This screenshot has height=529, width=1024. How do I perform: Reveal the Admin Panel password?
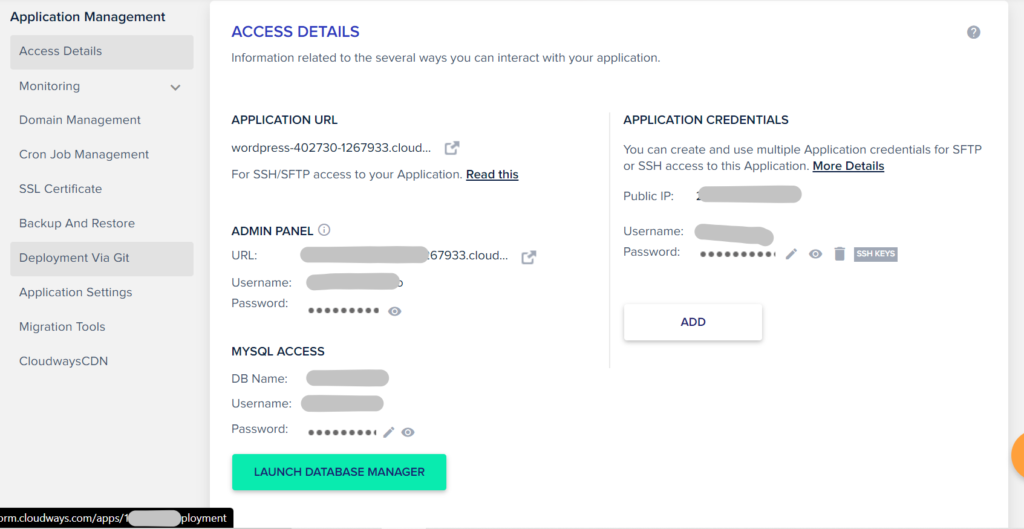coord(394,312)
